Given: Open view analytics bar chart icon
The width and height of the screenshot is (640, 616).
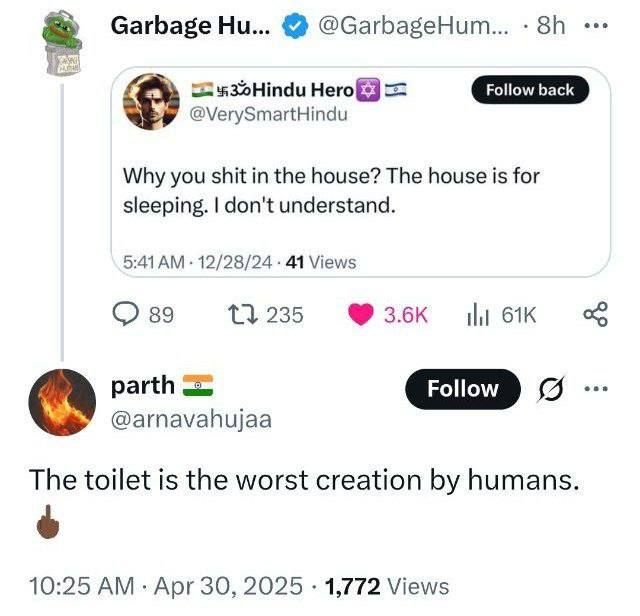Looking at the screenshot, I should click(x=476, y=314).
